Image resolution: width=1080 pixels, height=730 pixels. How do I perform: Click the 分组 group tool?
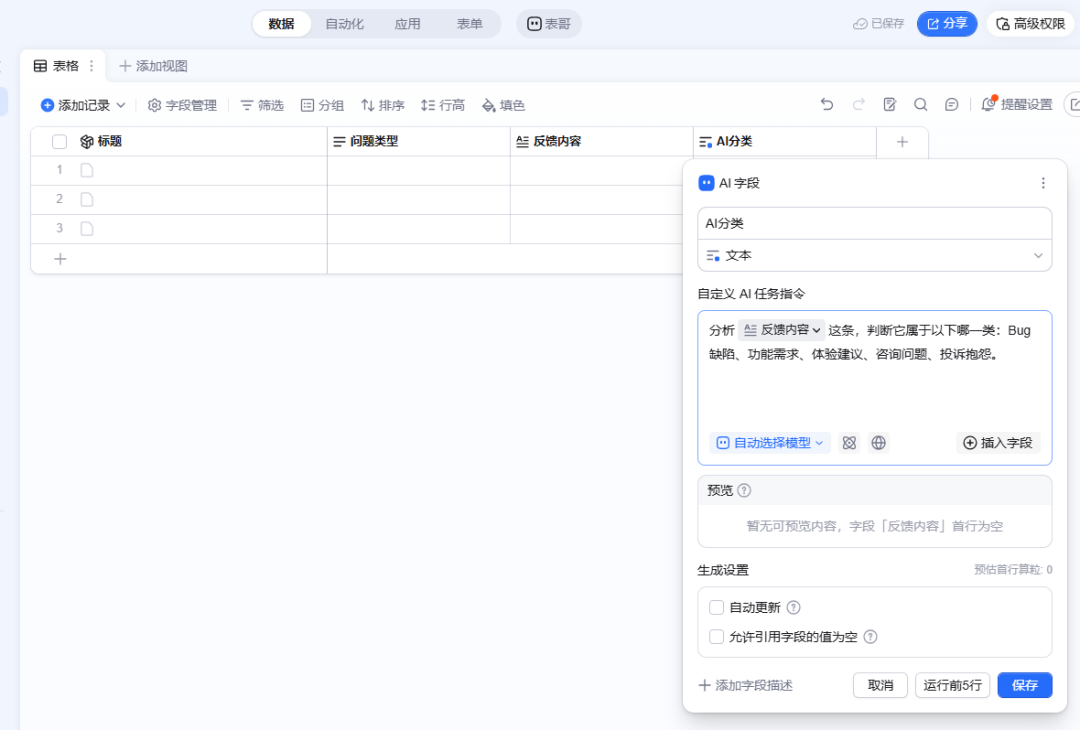322,105
